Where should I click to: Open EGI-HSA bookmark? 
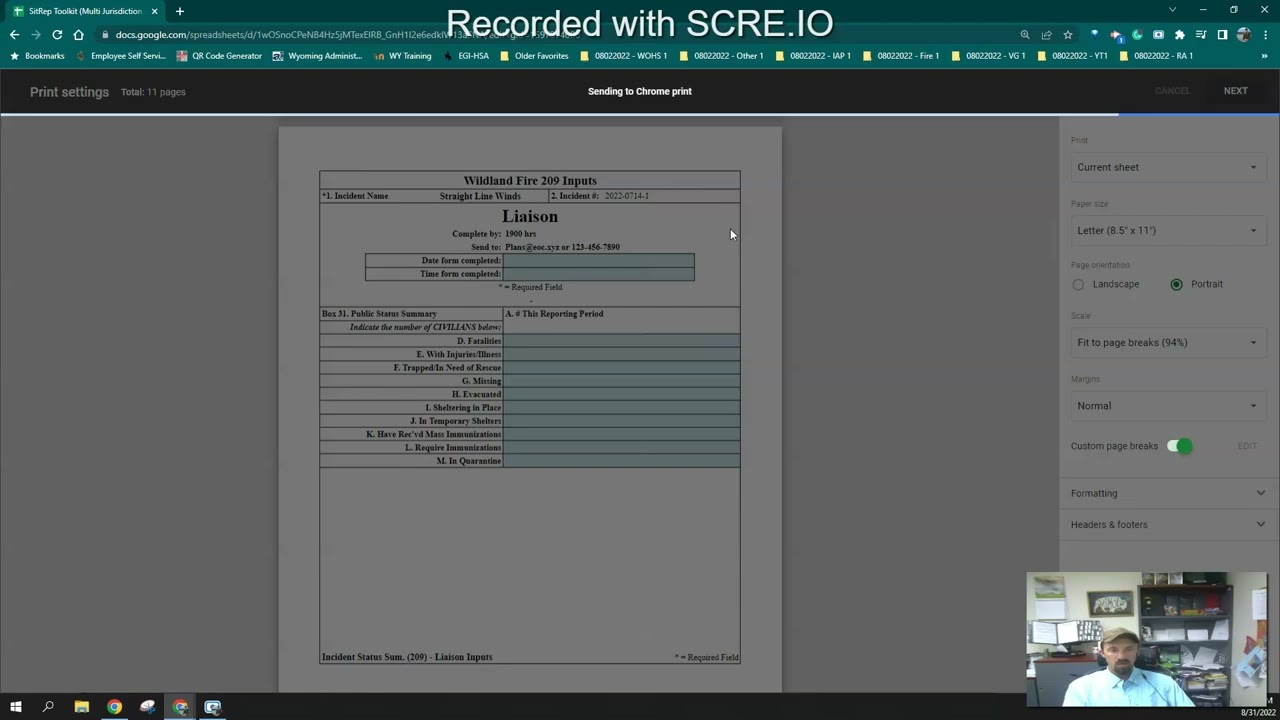click(465, 56)
